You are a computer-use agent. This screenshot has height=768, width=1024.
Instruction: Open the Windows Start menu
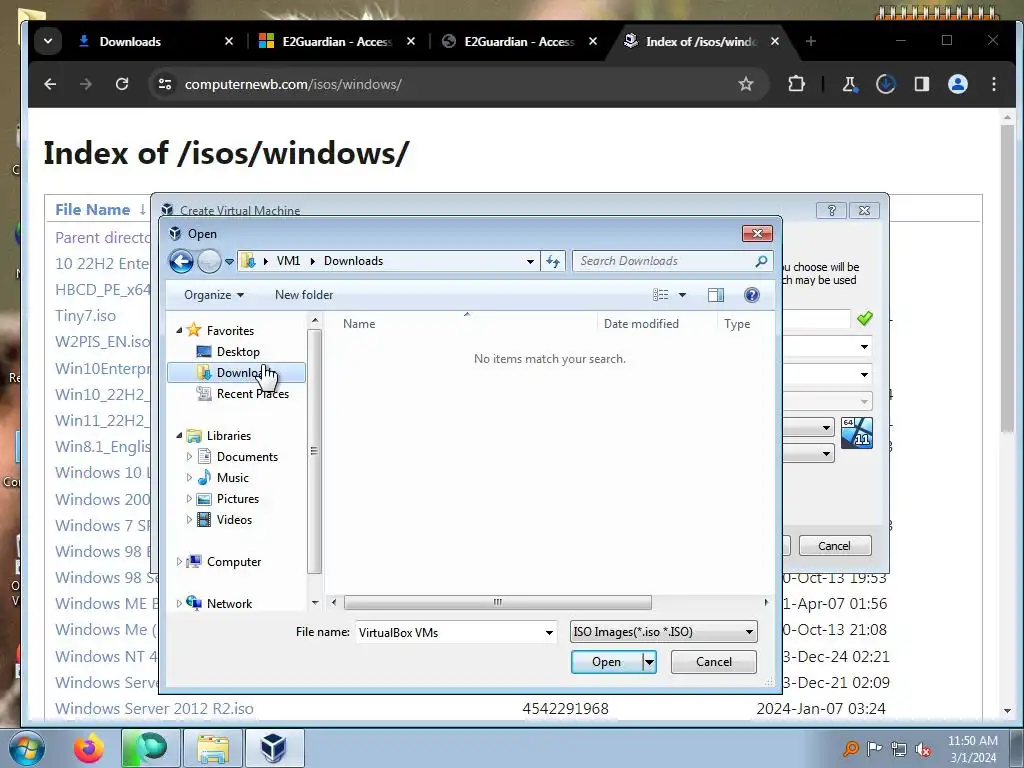27,748
